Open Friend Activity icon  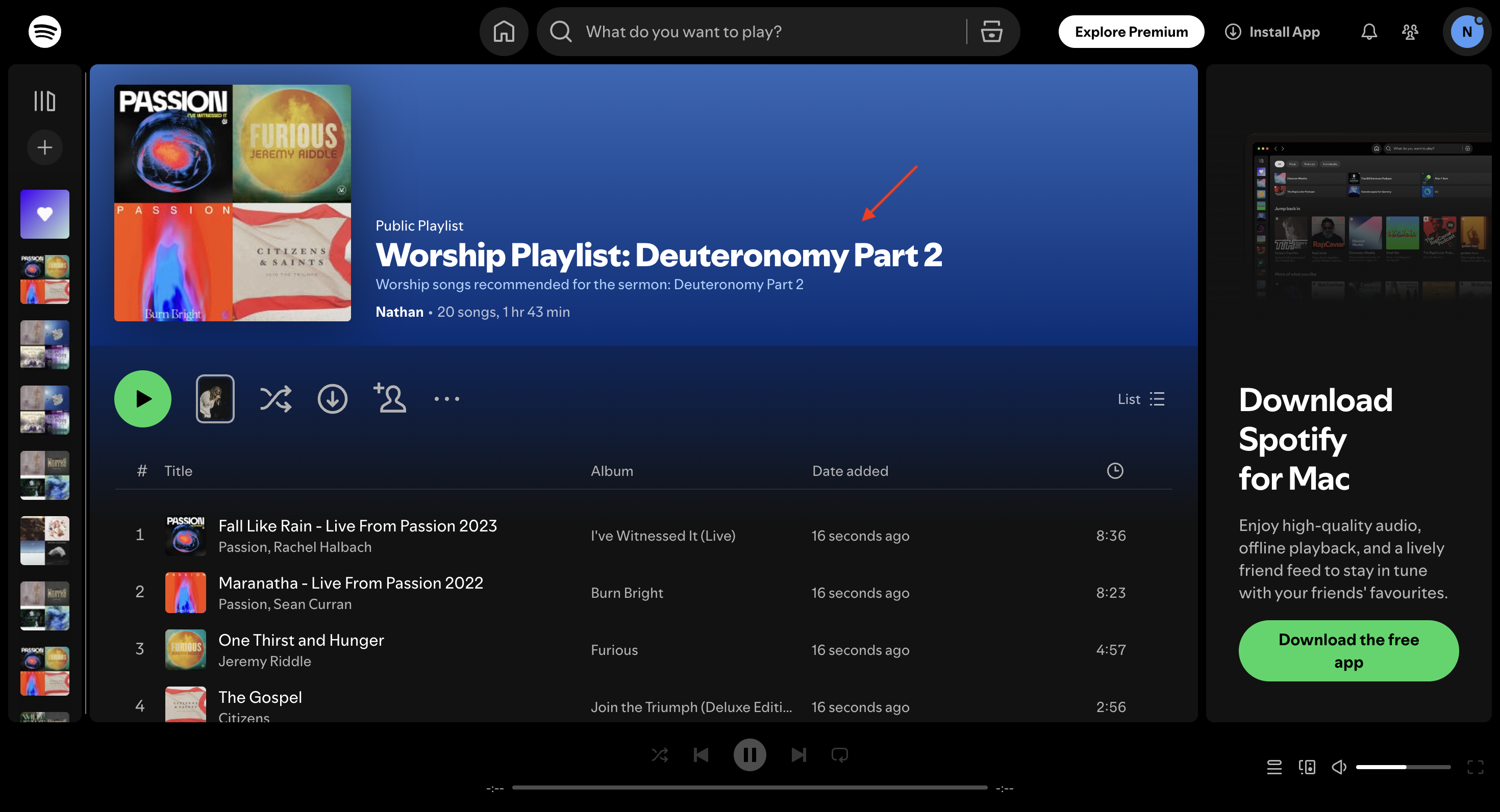pos(1410,32)
